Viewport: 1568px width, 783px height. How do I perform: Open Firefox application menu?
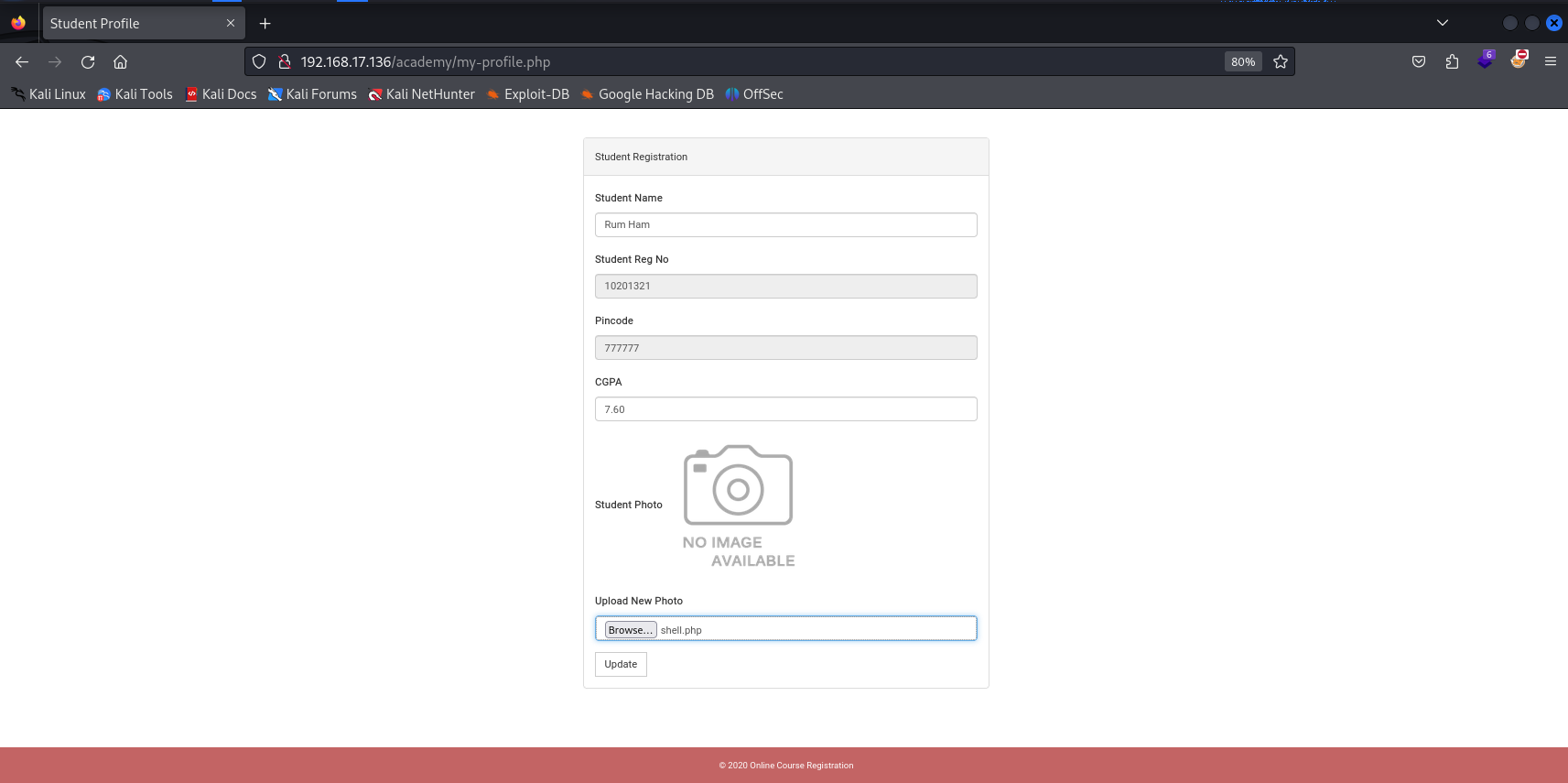tap(1551, 62)
